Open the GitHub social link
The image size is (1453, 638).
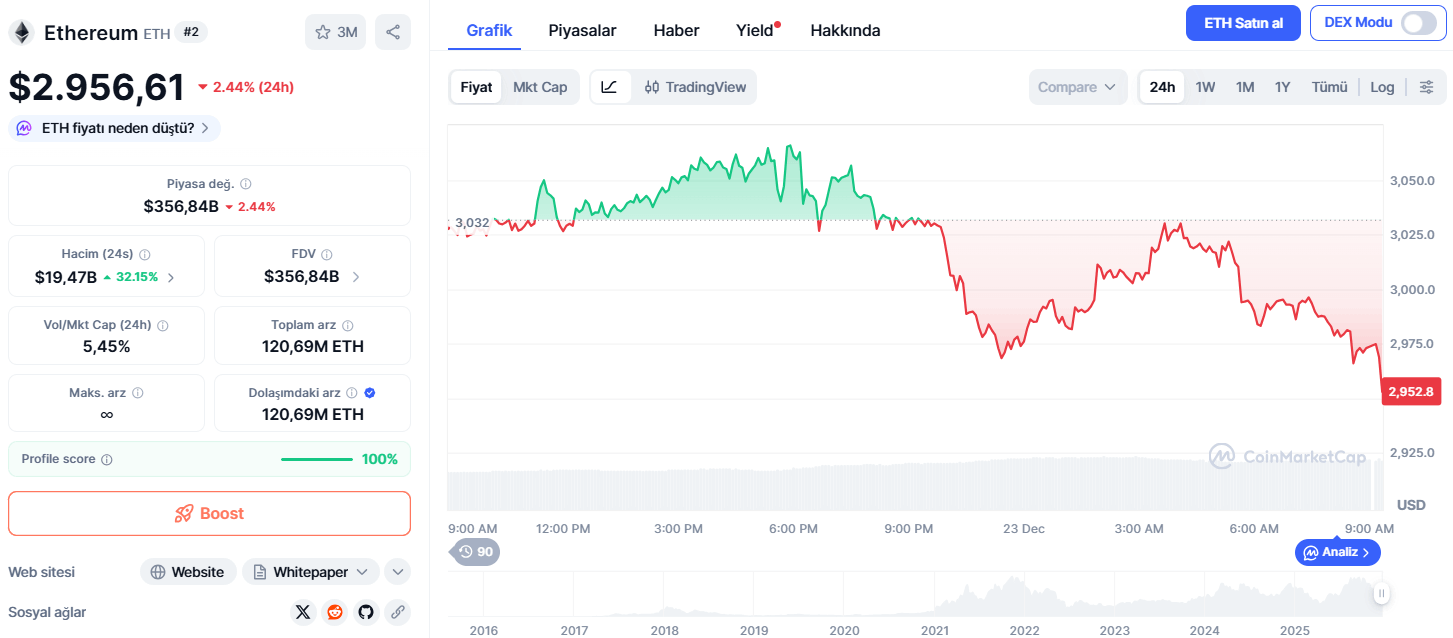coord(366,612)
